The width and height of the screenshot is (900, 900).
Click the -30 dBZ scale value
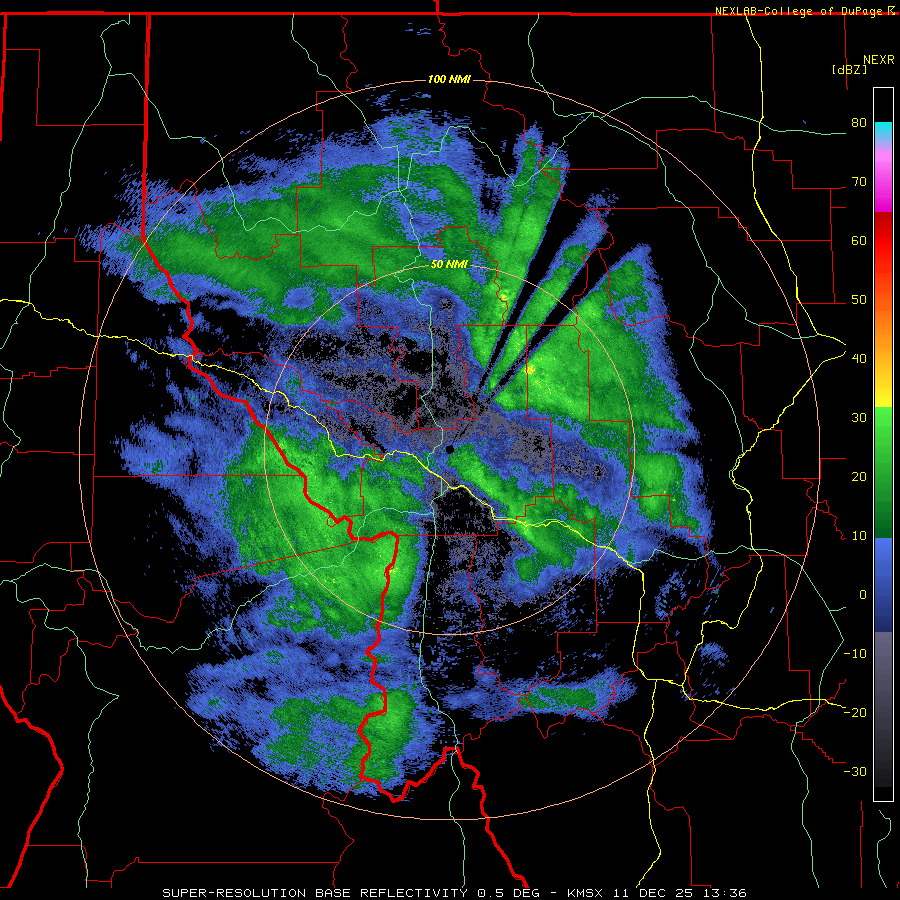[855, 771]
